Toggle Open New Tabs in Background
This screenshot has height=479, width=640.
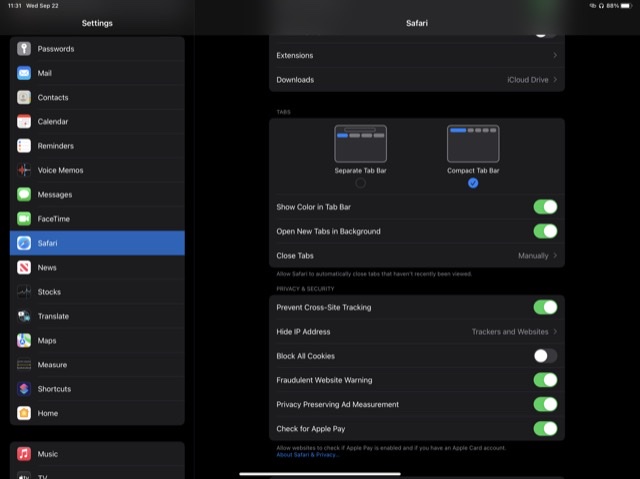(x=545, y=231)
